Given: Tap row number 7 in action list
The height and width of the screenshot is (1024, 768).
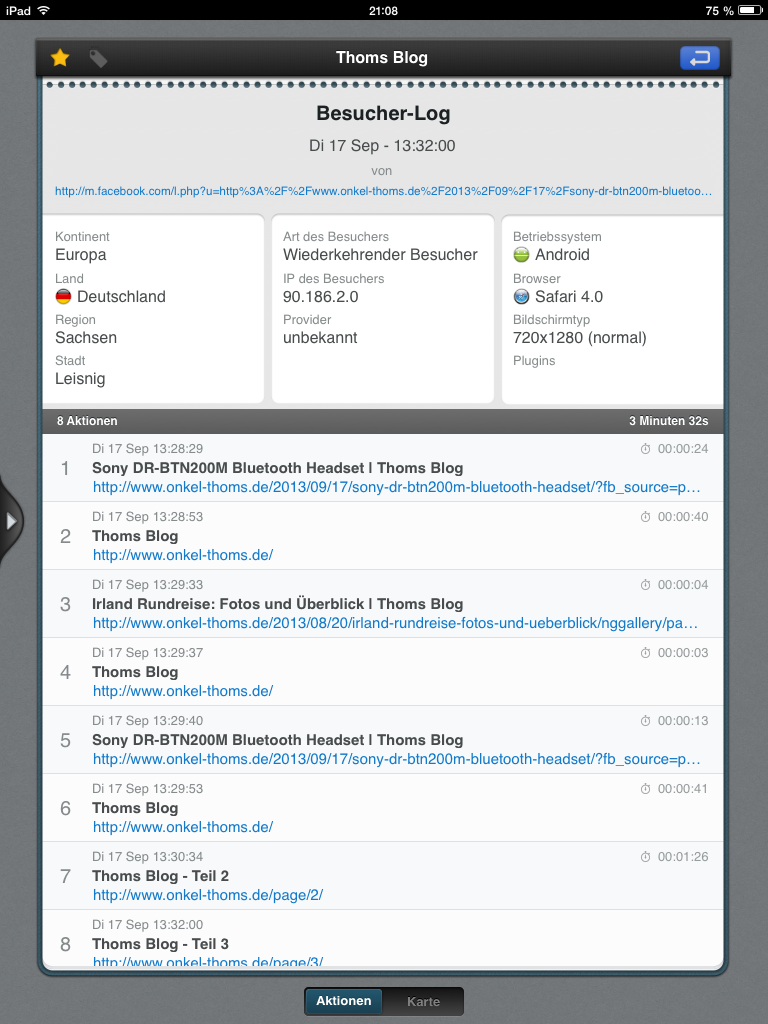Looking at the screenshot, I should point(65,876).
